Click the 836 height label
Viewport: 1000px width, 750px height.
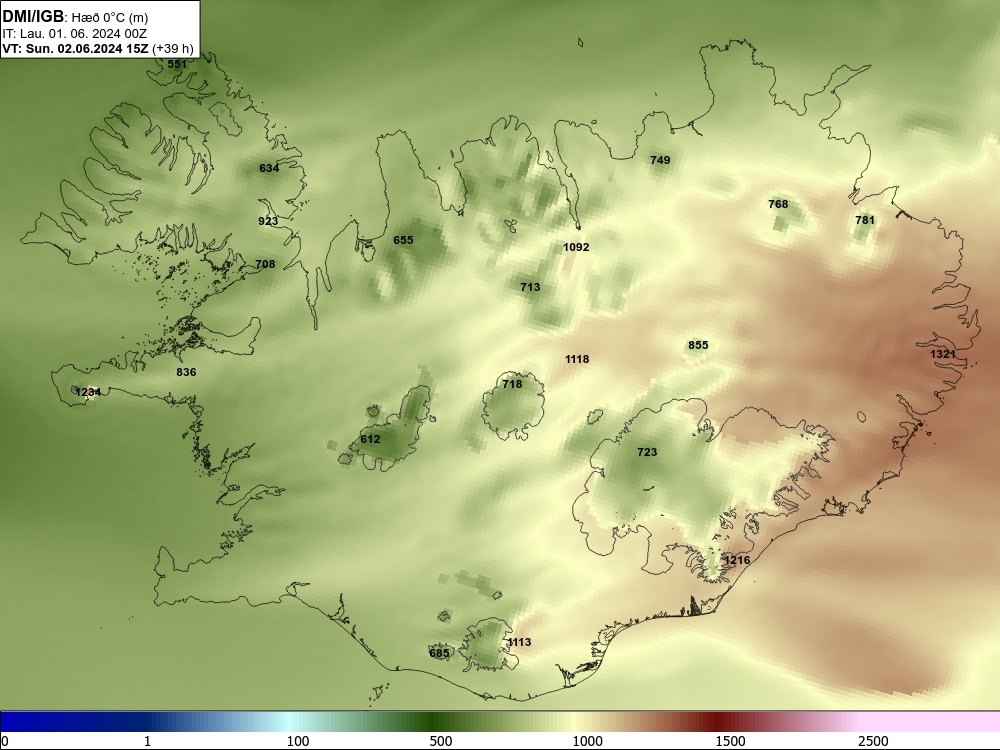(x=186, y=372)
